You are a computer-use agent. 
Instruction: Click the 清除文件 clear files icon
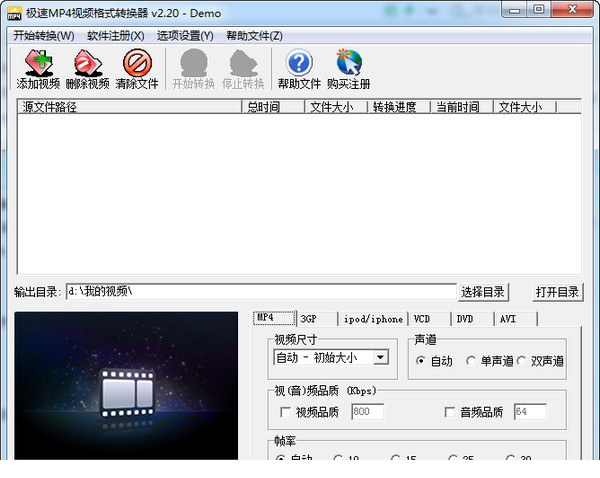tap(137, 69)
